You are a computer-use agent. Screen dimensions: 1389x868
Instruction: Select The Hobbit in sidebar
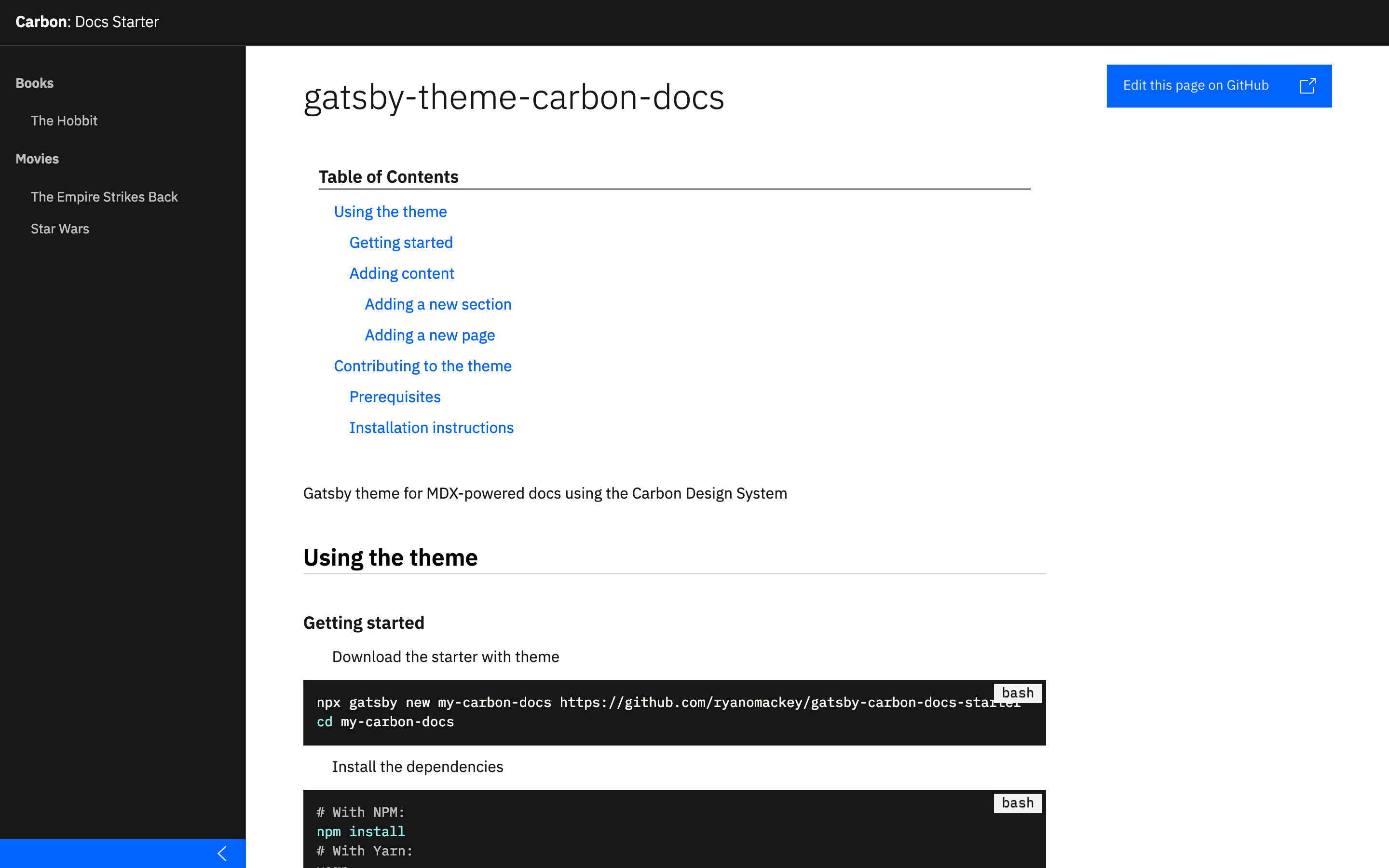(64, 121)
